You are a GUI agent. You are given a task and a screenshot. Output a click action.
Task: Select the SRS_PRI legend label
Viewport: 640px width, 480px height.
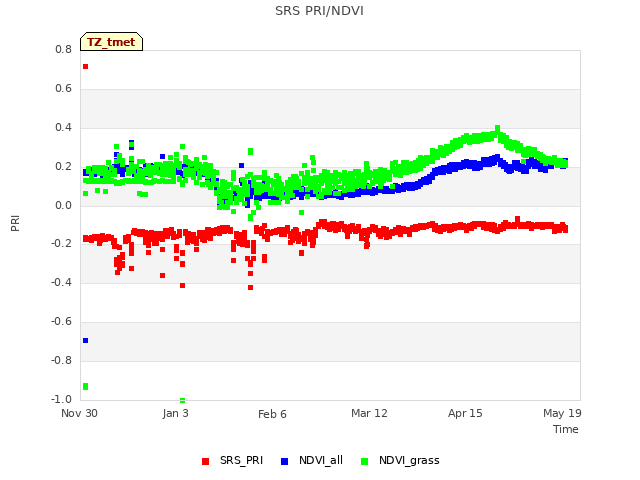tap(241, 460)
